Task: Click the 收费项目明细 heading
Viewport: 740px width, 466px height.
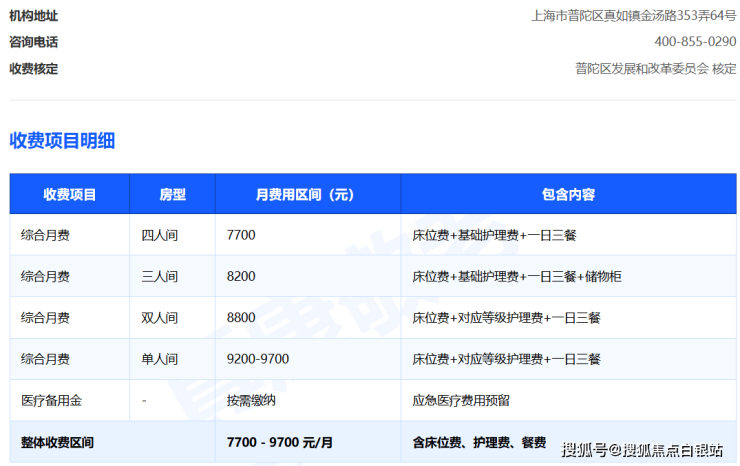Action: [x=62, y=141]
